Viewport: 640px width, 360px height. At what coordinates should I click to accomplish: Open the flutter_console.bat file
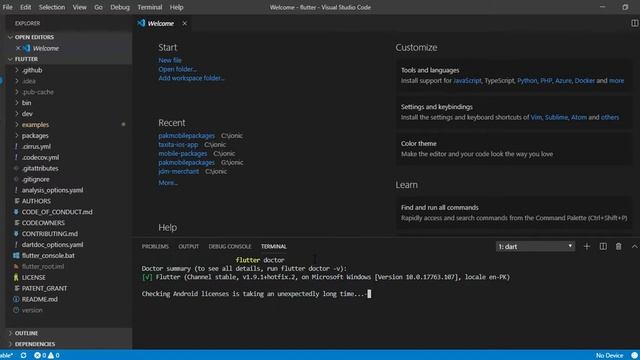[x=48, y=256]
